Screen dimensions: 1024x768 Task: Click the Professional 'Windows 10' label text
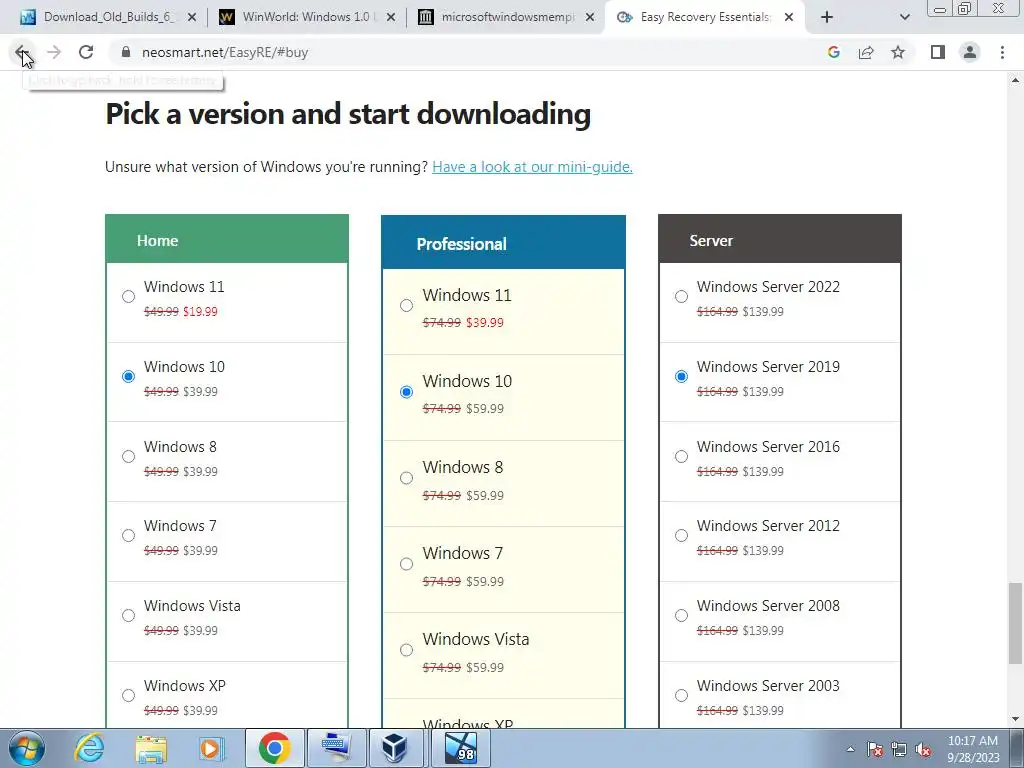coord(467,381)
